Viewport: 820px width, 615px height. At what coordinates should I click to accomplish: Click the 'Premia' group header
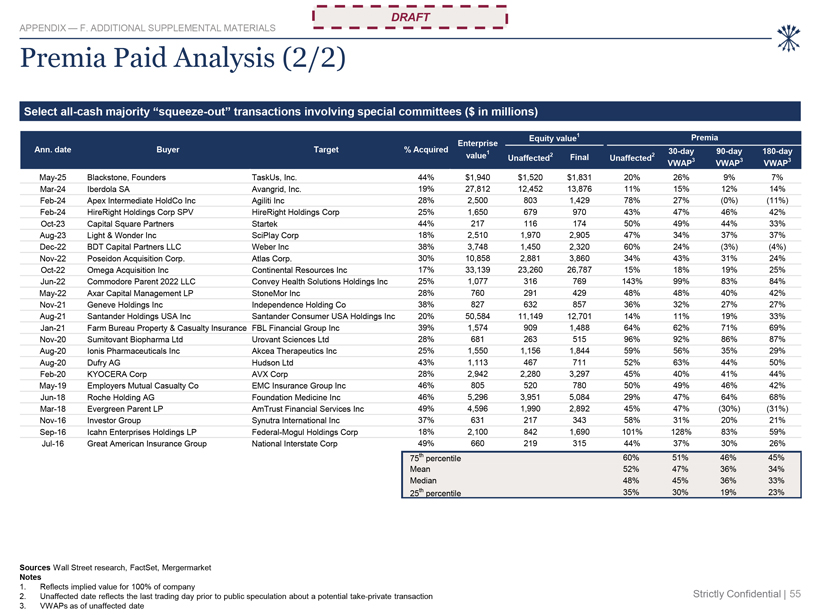click(x=704, y=138)
